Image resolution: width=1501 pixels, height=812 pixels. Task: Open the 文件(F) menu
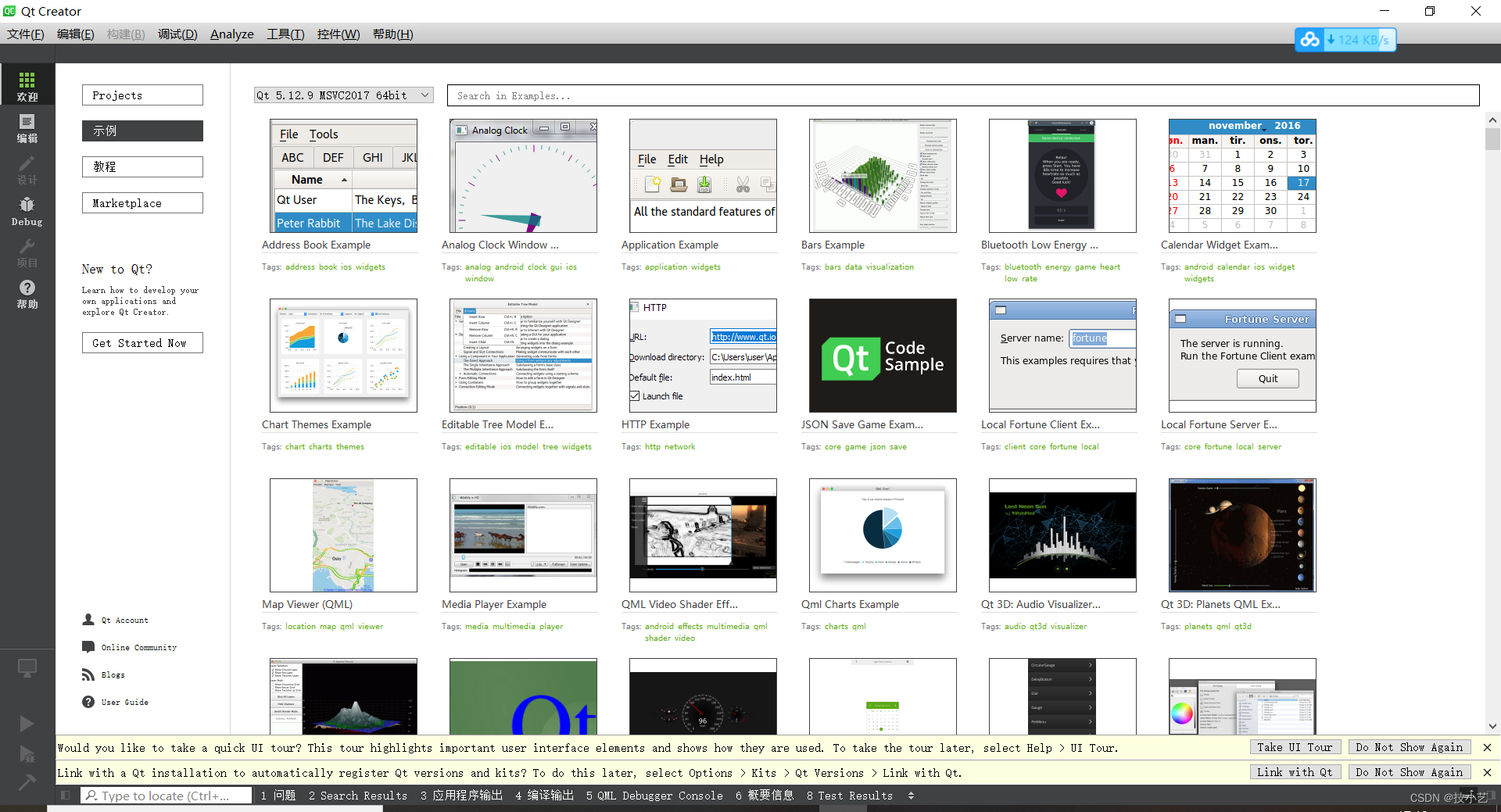point(26,34)
